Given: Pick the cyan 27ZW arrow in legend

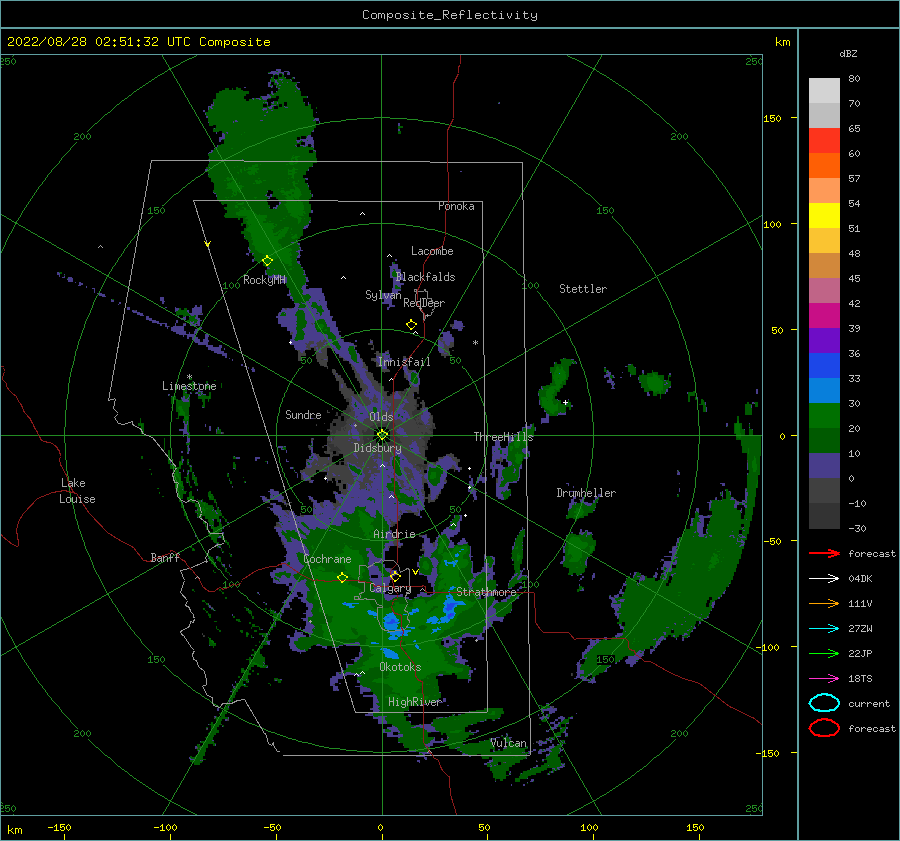Looking at the screenshot, I should pyautogui.click(x=824, y=628).
